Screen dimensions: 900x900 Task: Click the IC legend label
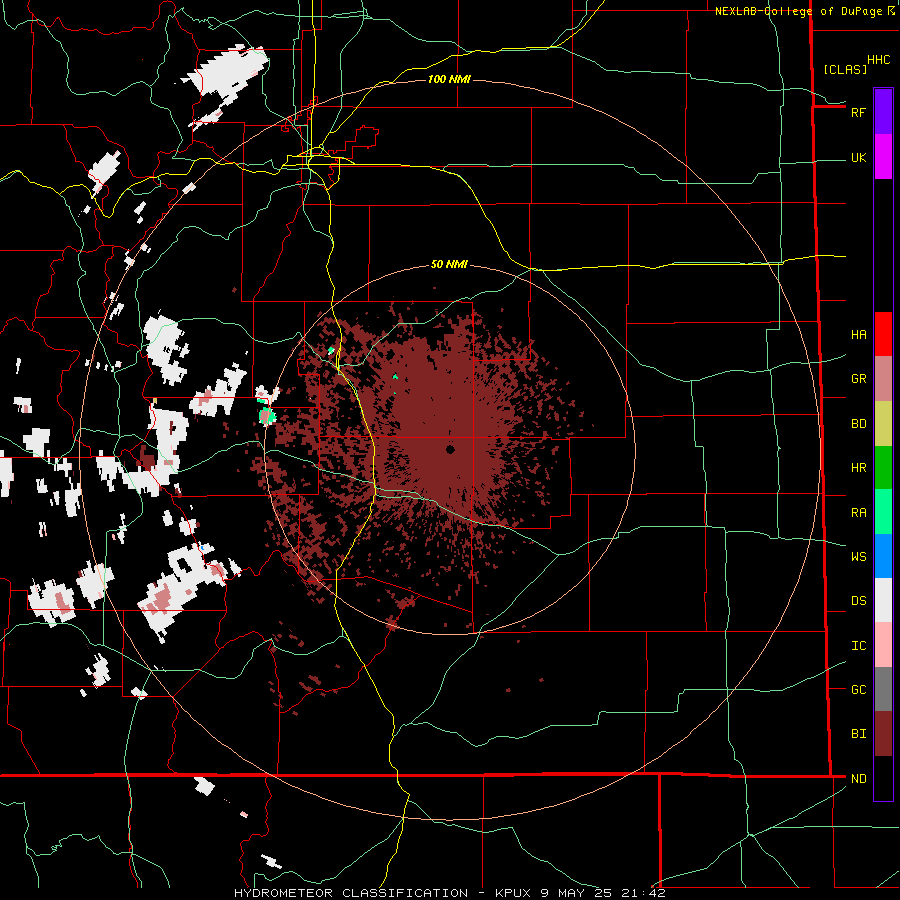pos(858,645)
